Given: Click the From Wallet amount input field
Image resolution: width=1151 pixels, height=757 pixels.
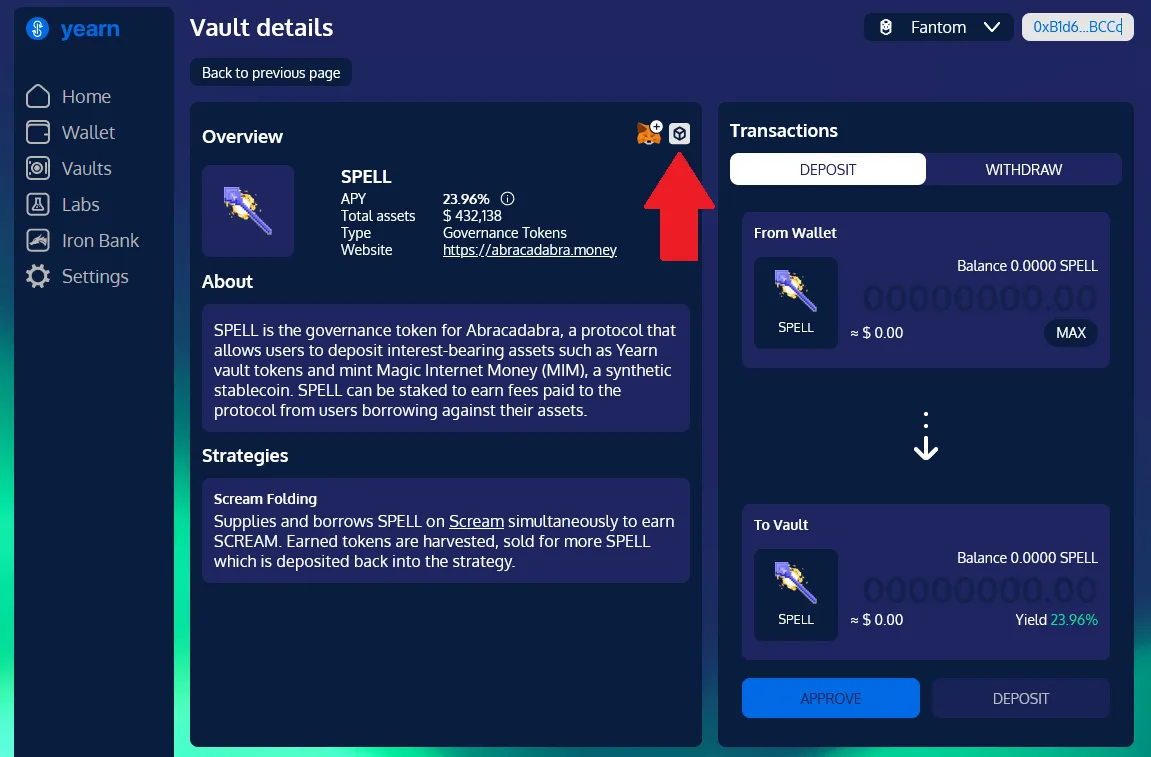Looking at the screenshot, I should coord(980,298).
